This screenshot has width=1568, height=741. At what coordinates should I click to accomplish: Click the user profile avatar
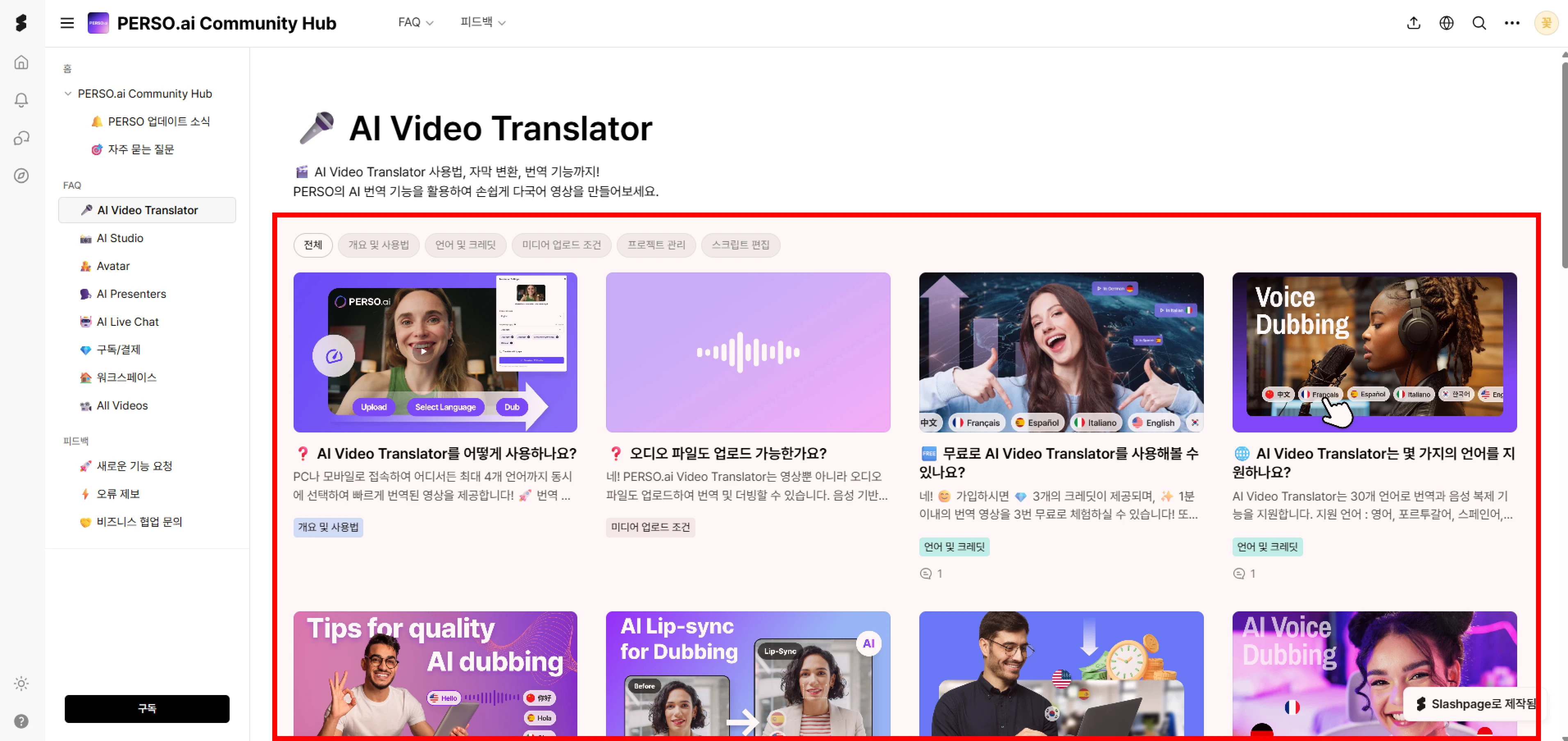[x=1545, y=23]
